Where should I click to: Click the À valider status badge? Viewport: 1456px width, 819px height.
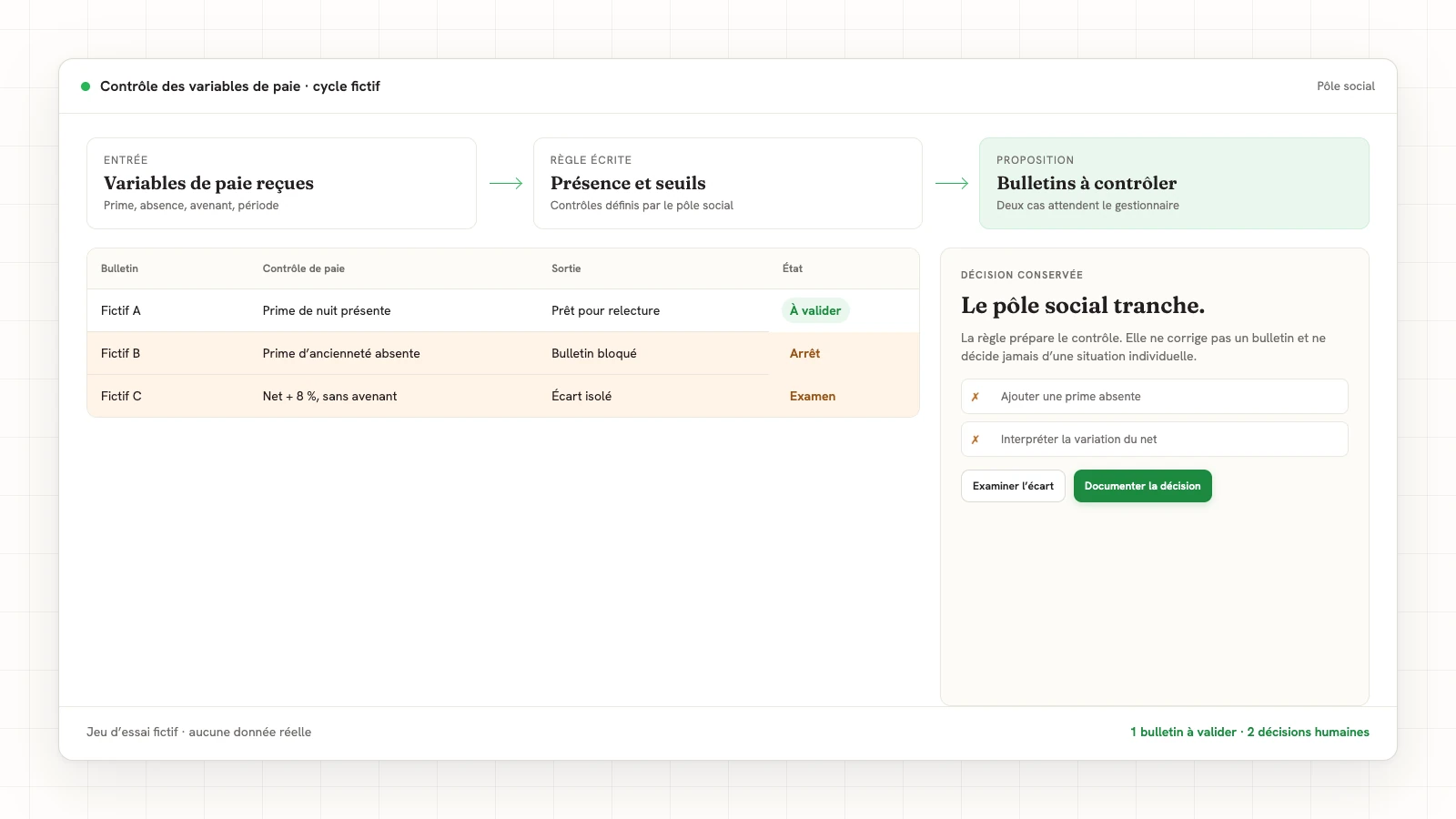click(815, 310)
